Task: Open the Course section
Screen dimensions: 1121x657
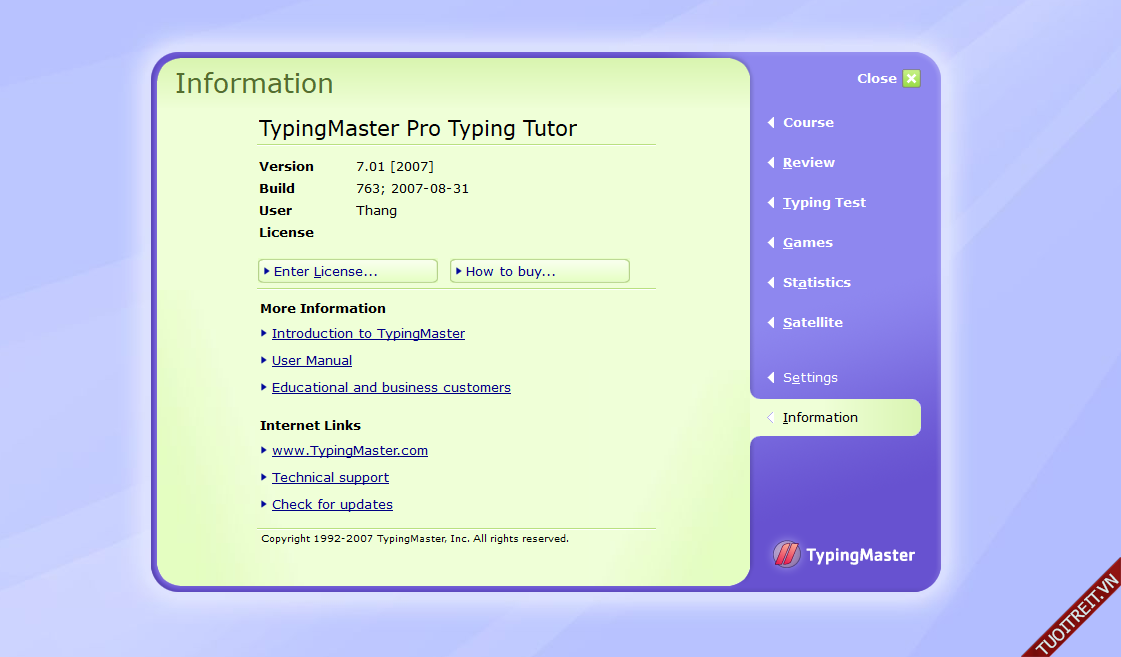Action: [808, 123]
